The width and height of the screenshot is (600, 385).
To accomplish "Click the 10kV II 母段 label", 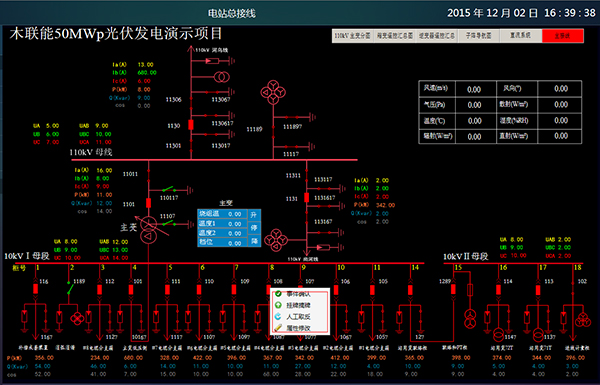I will (x=466, y=256).
